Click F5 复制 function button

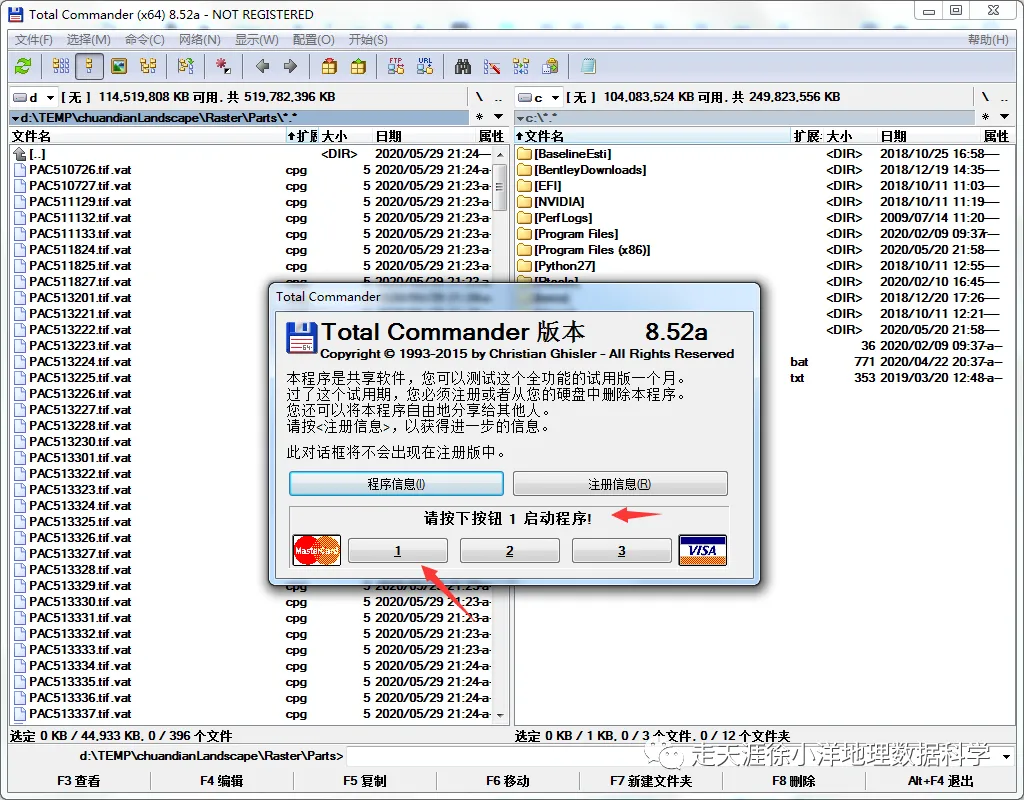tap(364, 781)
